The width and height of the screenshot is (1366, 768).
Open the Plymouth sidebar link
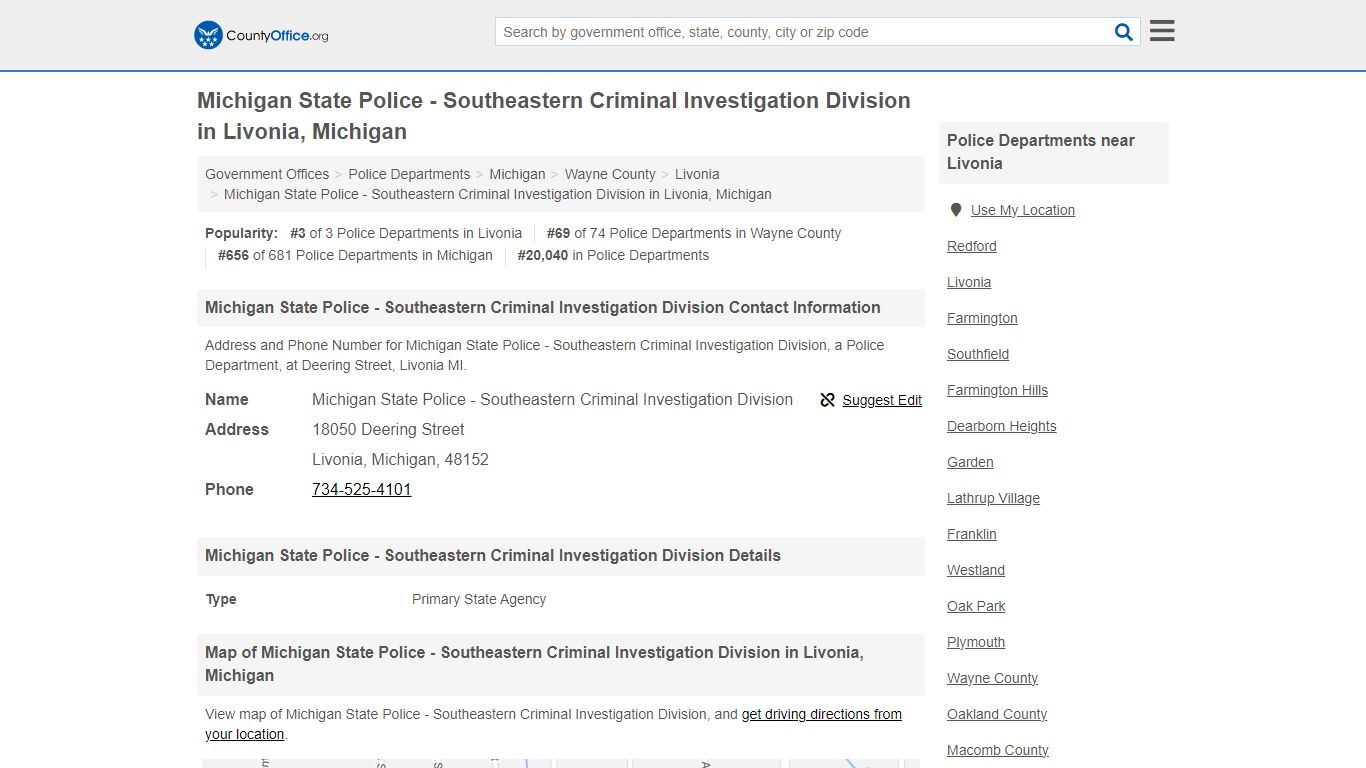pyautogui.click(x=976, y=642)
